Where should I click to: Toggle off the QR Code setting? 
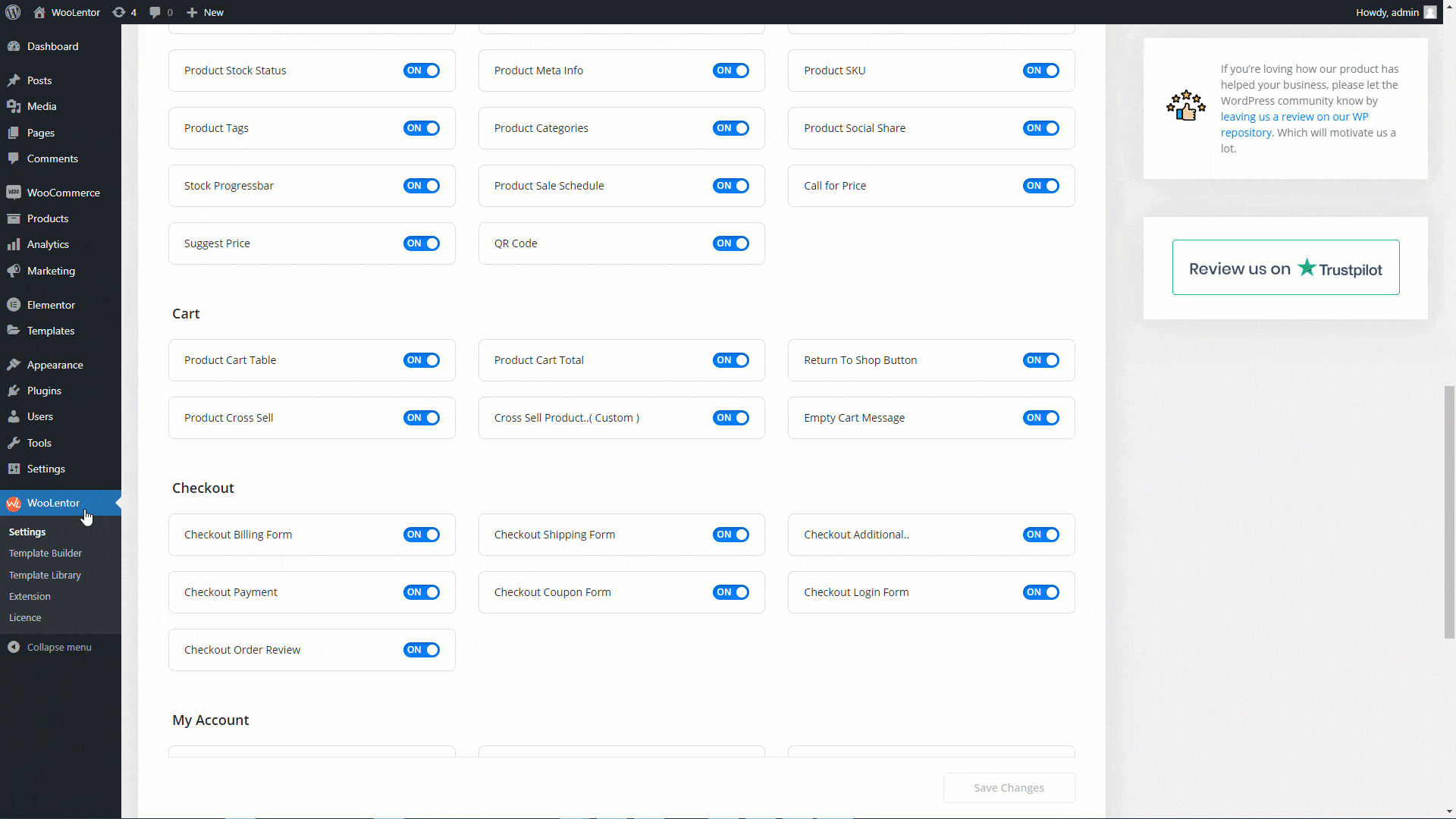pyautogui.click(x=730, y=243)
